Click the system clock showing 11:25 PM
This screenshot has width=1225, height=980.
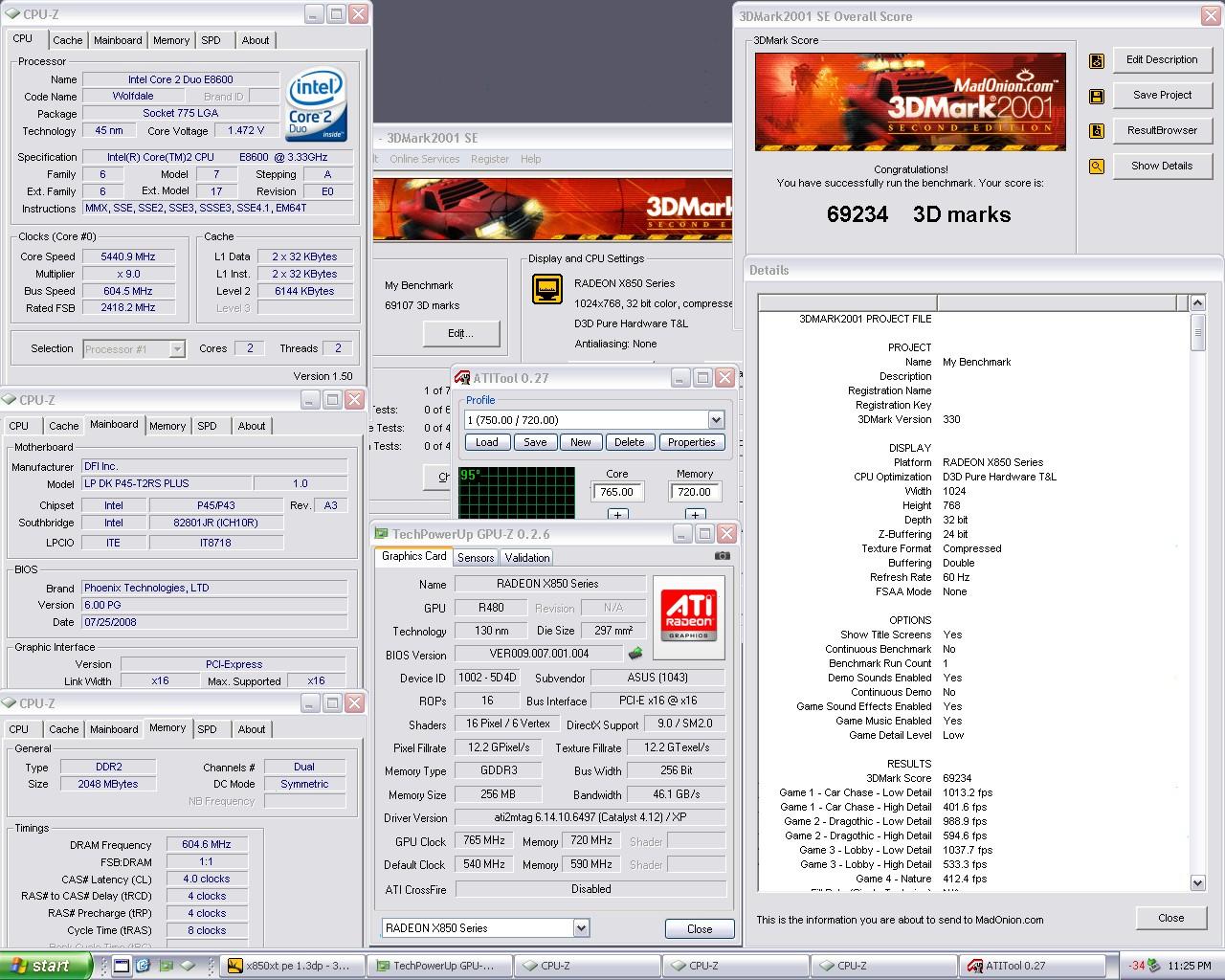pyautogui.click(x=1191, y=966)
